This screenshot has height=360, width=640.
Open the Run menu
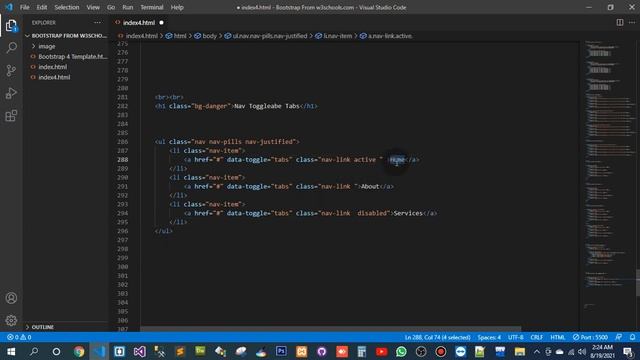click(x=128, y=7)
